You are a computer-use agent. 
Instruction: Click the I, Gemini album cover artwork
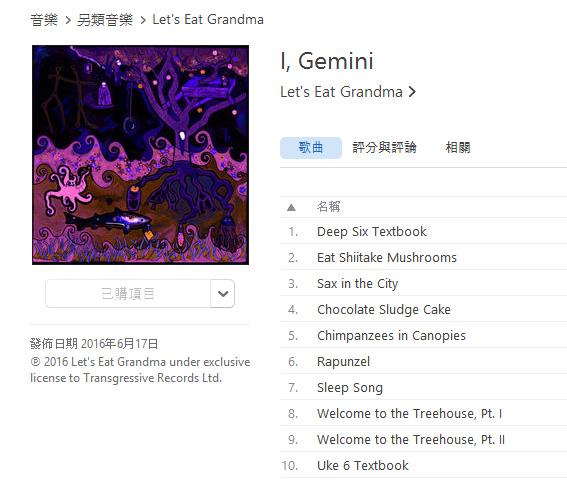140,155
